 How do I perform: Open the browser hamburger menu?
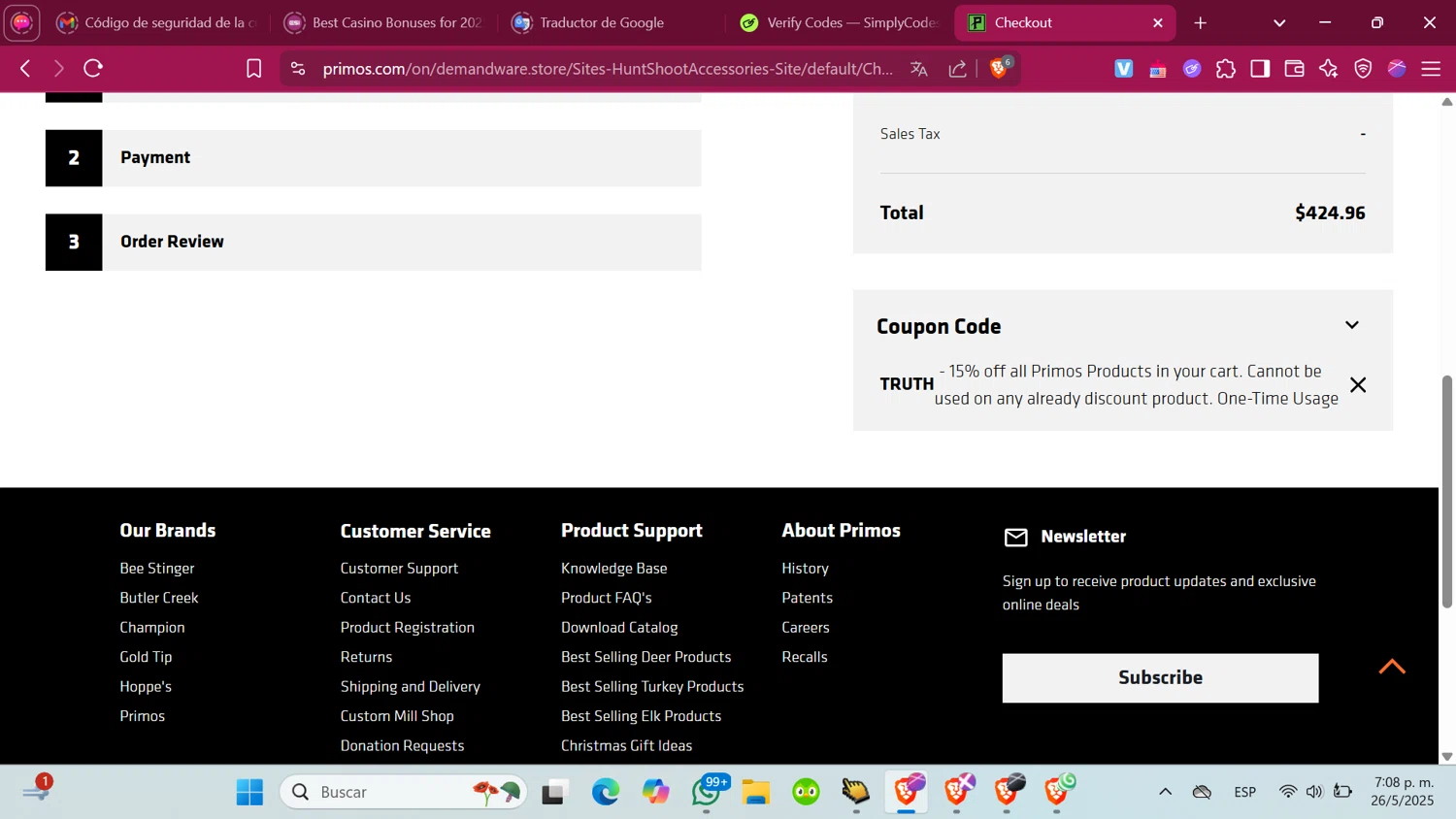(x=1431, y=68)
